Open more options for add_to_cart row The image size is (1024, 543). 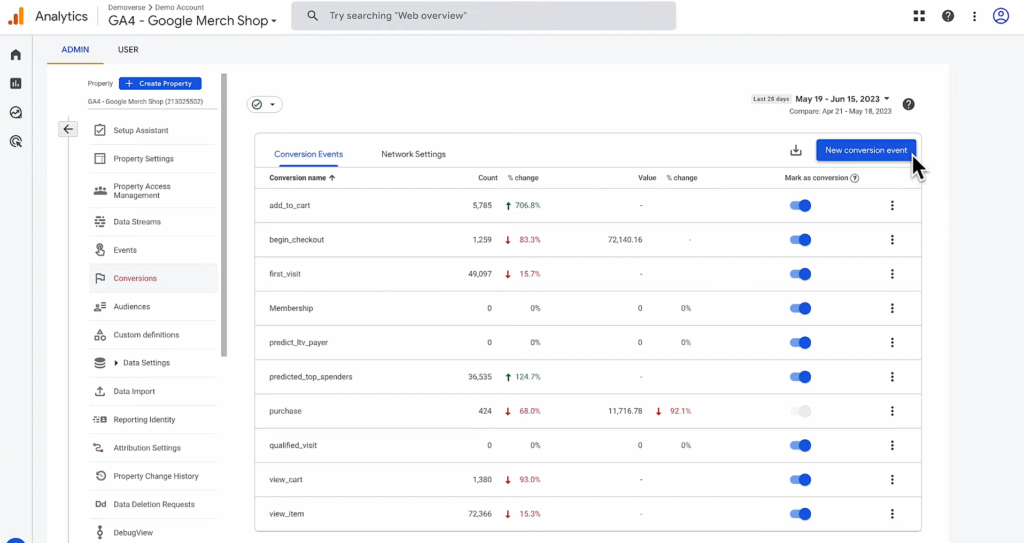pos(892,205)
